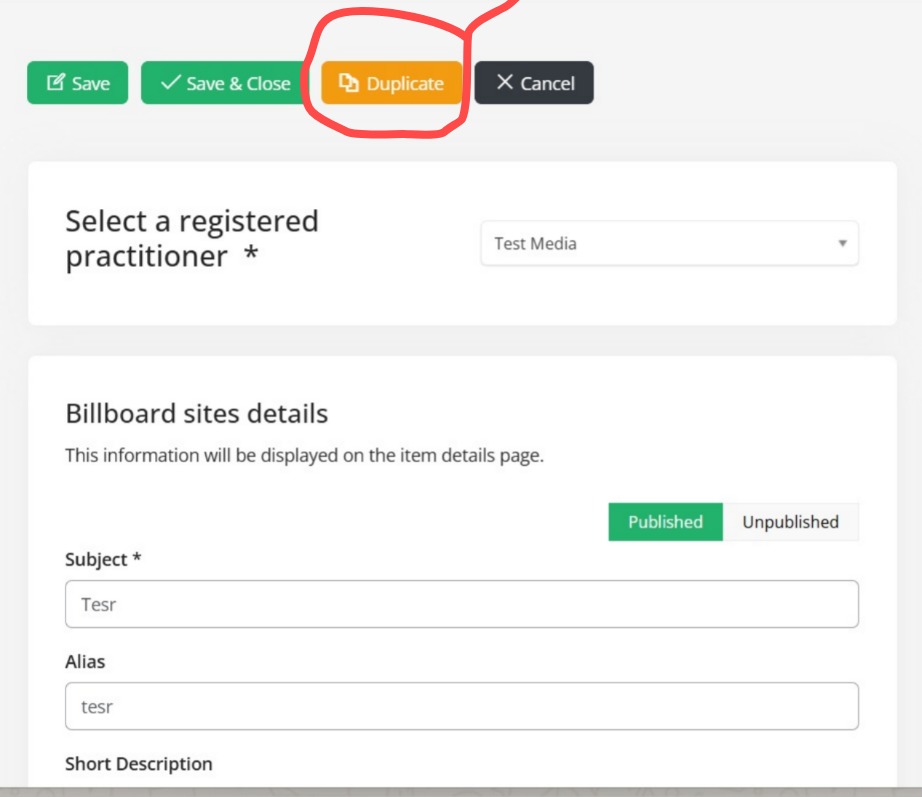Focus the Subject input field containing Tesr
Screen dimensions: 922x797
click(461, 604)
